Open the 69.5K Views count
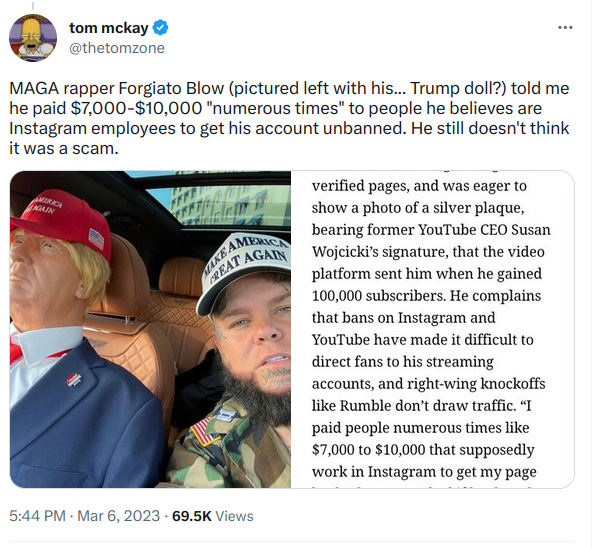The width and height of the screenshot is (592, 548). tap(213, 516)
